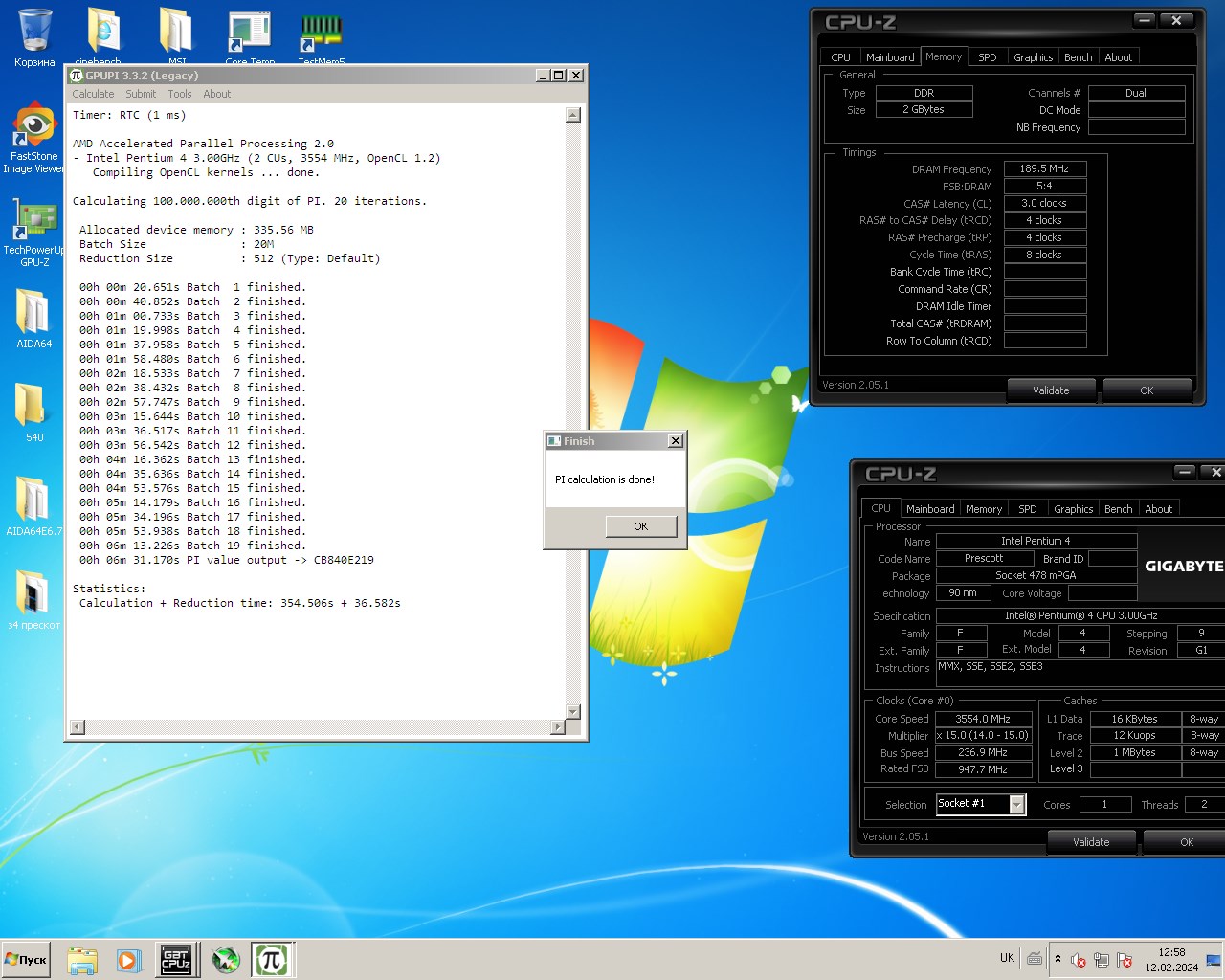The width and height of the screenshot is (1225, 980).
Task: Open the Tools menu in GPUPI
Action: tap(180, 94)
